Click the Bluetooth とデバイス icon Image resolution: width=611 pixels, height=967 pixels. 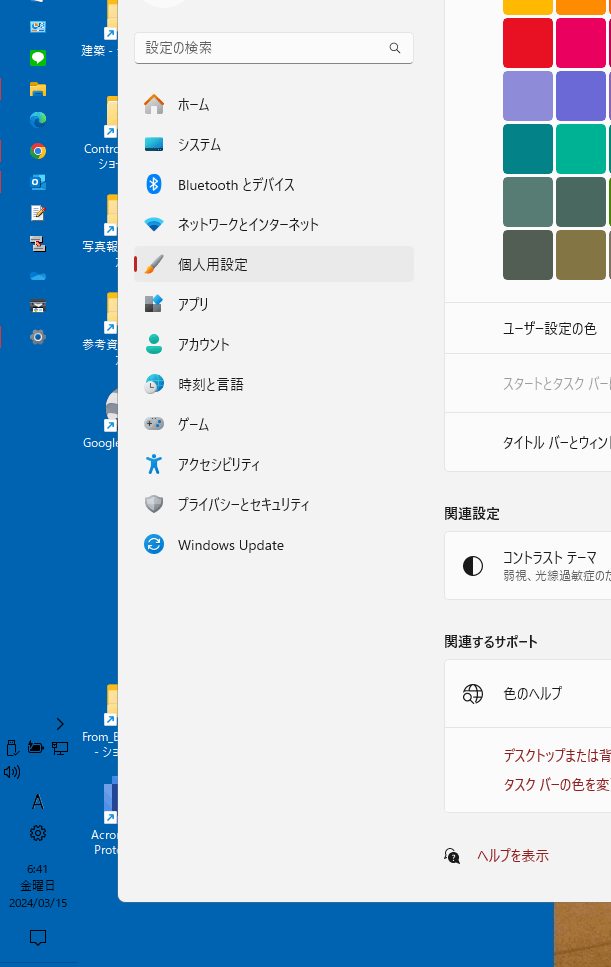[x=154, y=184]
